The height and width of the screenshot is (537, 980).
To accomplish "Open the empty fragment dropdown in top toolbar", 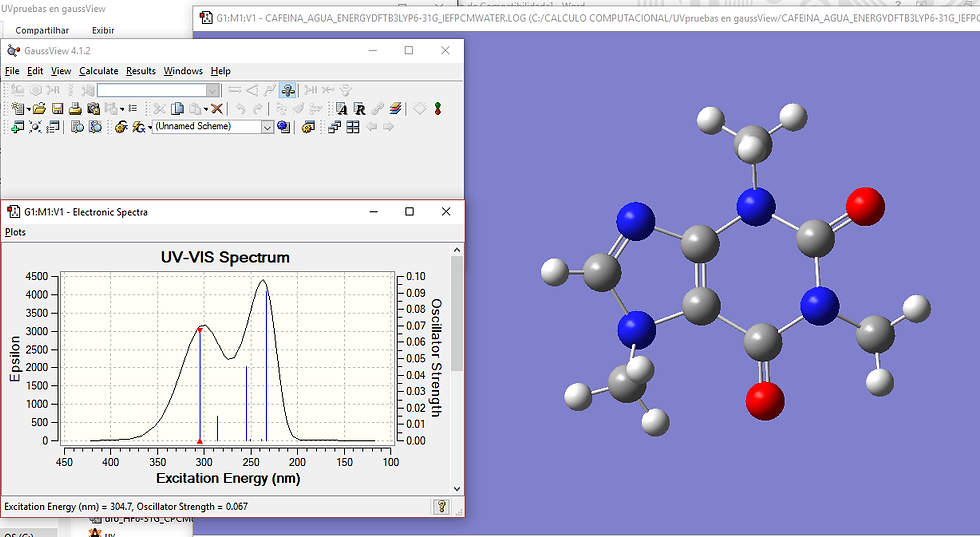I will [159, 90].
